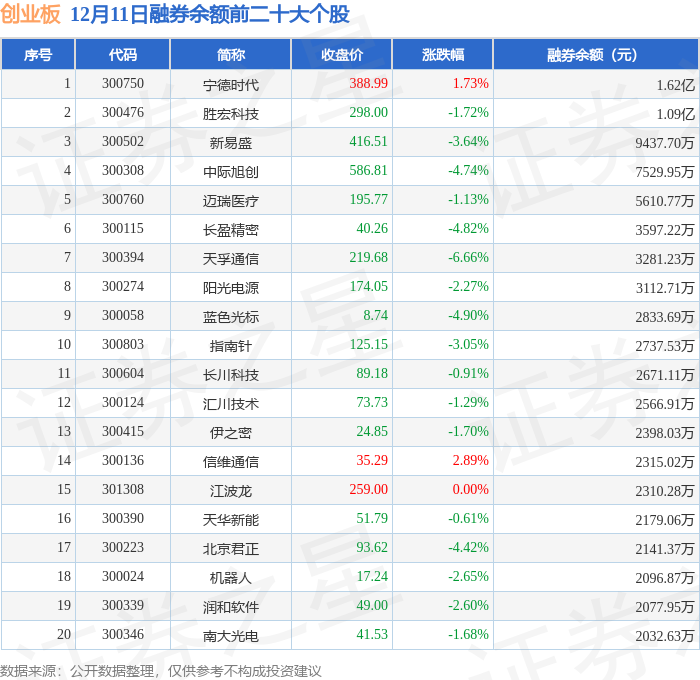Click the 代码 column header
Screen dimensions: 700x680
pyautogui.click(x=123, y=54)
